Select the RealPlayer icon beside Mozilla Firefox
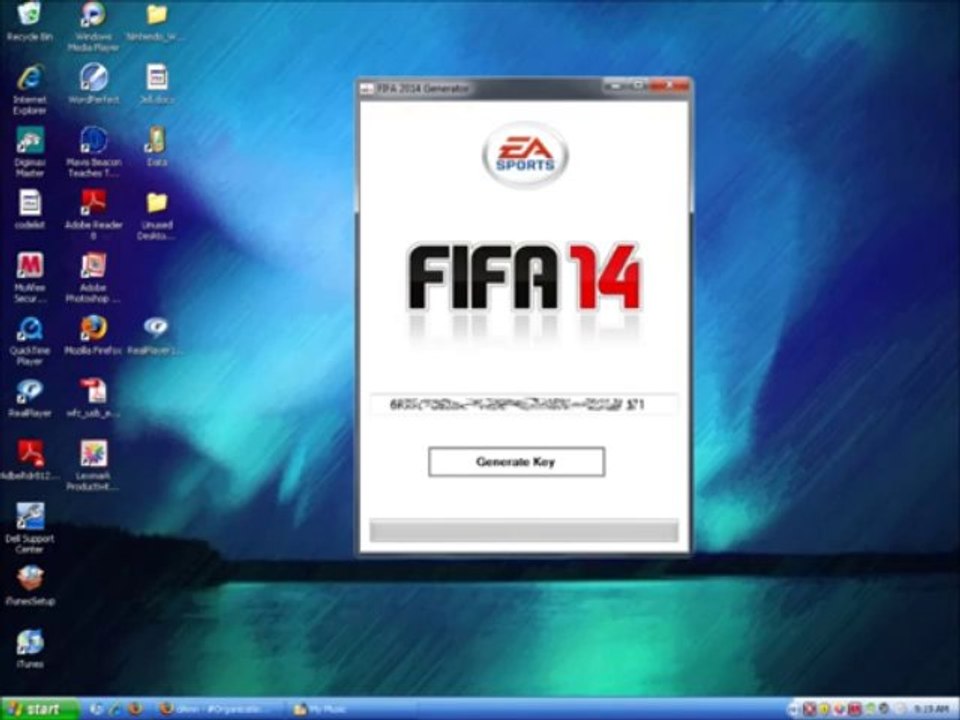 pyautogui.click(x=156, y=335)
